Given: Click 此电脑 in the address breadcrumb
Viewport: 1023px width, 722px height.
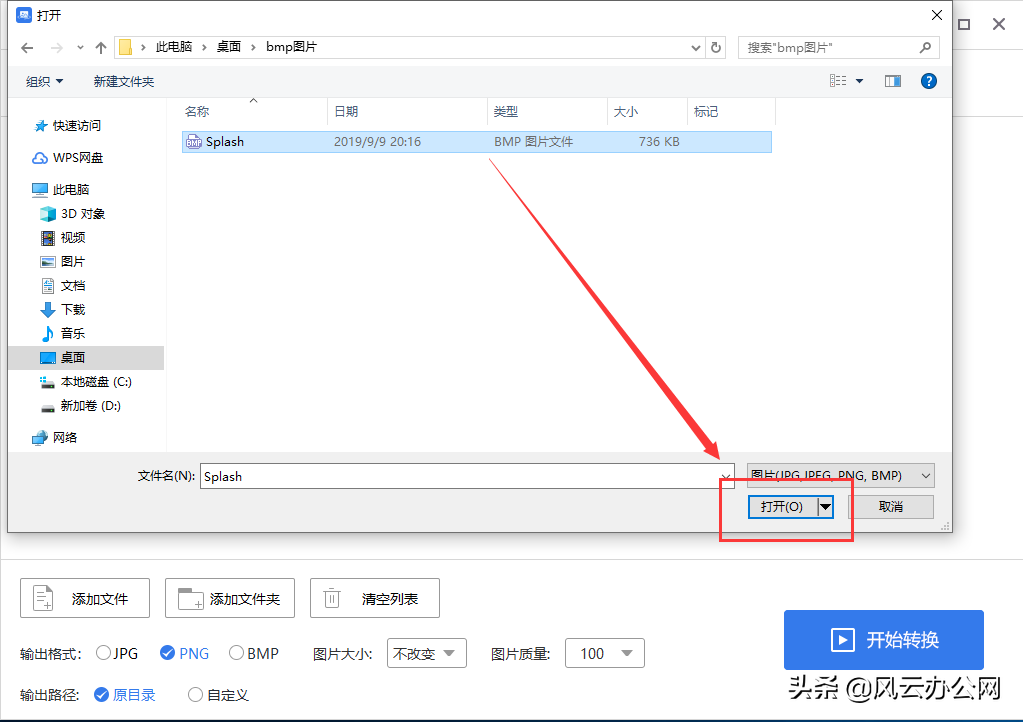Looking at the screenshot, I should (x=174, y=47).
